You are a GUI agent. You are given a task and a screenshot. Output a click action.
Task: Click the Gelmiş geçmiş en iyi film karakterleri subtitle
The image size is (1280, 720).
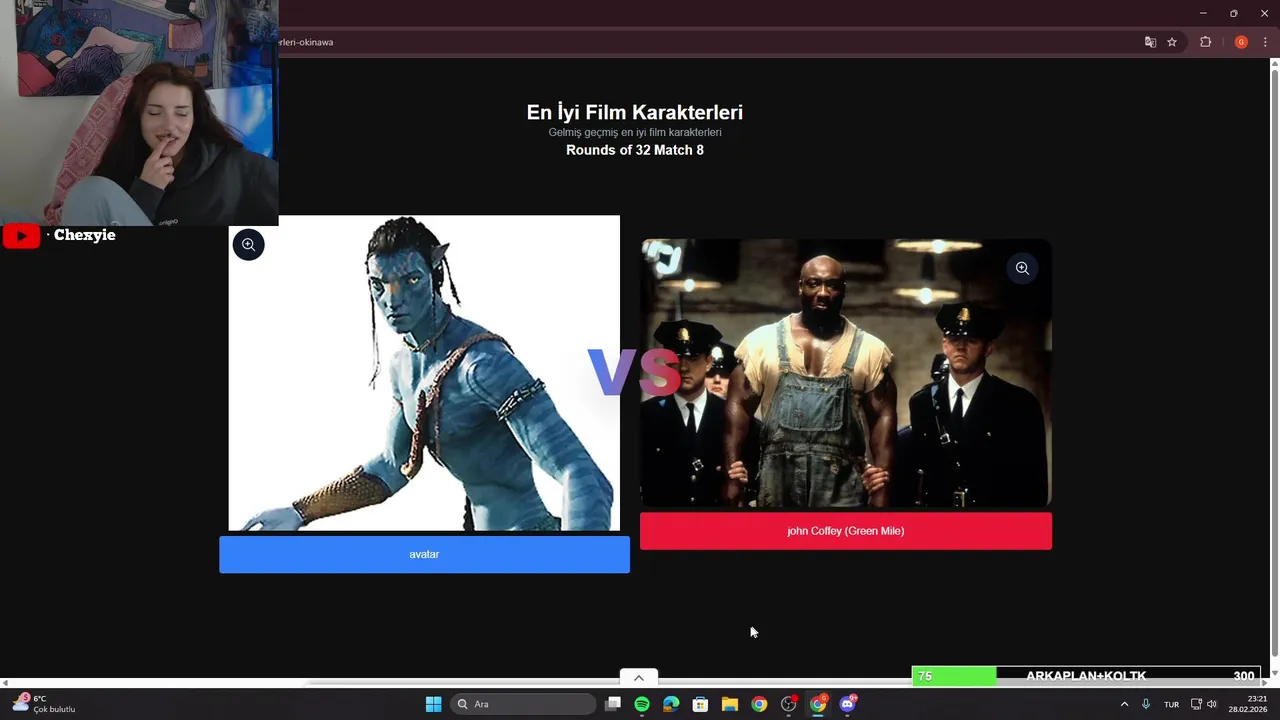[635, 132]
